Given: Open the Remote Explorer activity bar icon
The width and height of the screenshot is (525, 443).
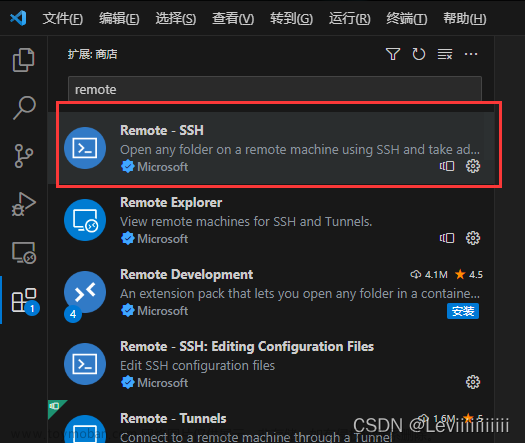Looking at the screenshot, I should 24,252.
